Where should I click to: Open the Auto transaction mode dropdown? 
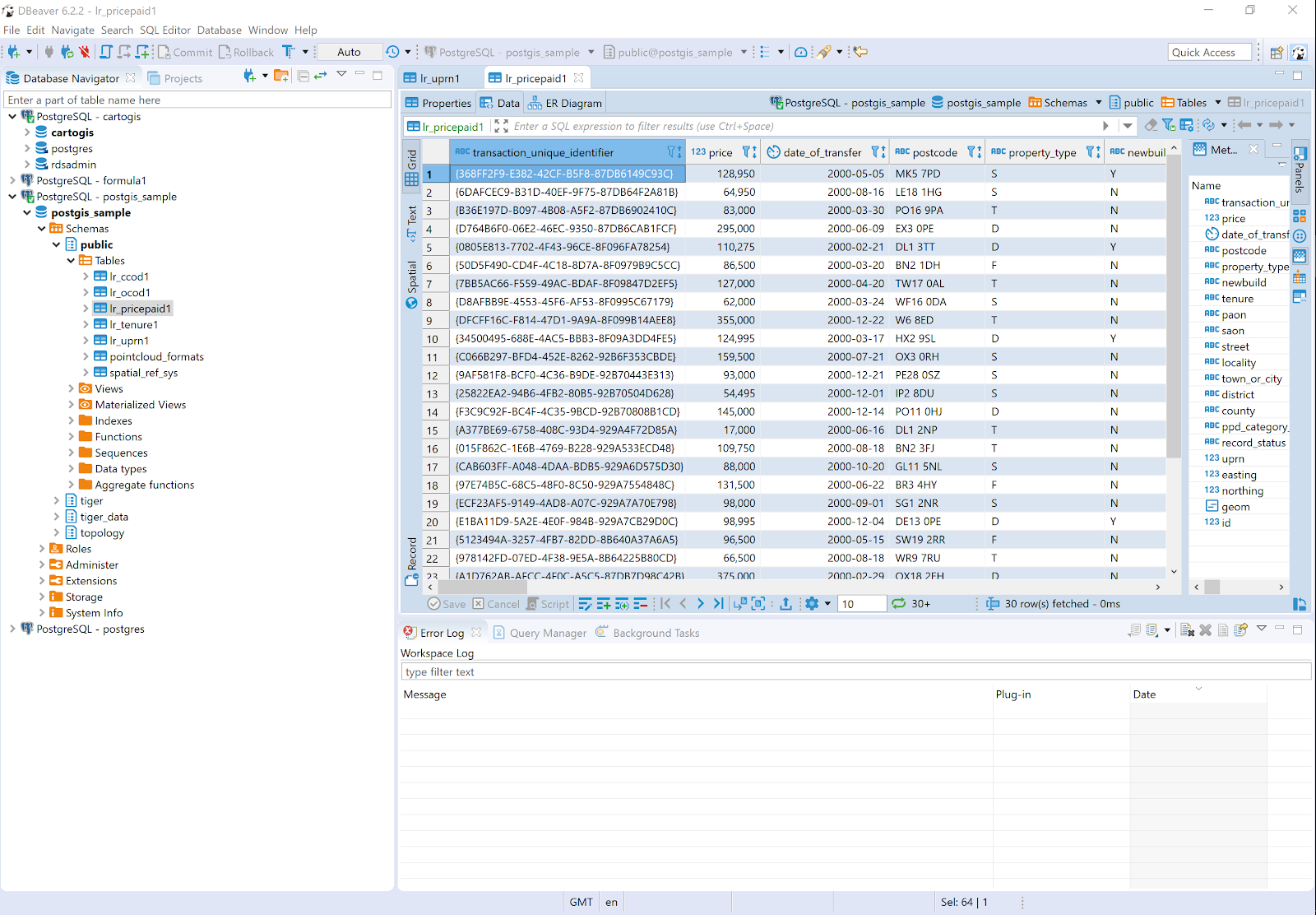(x=350, y=52)
